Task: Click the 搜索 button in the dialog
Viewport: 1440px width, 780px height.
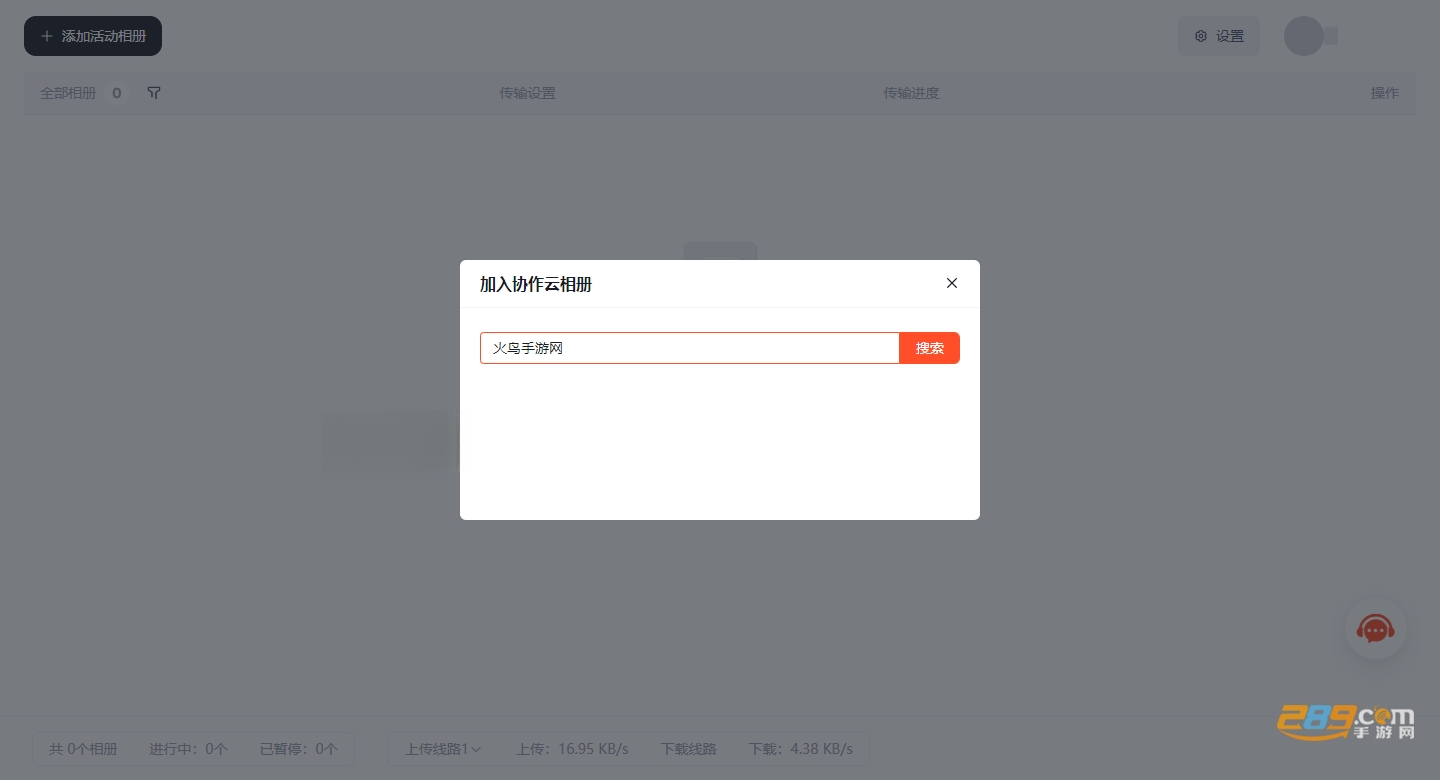Action: 930,348
